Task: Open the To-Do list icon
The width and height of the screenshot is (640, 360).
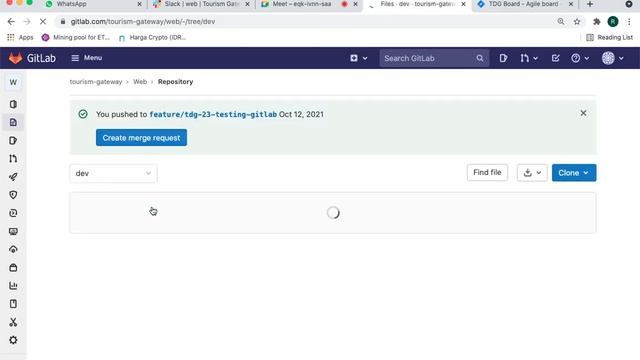Action: (556, 58)
